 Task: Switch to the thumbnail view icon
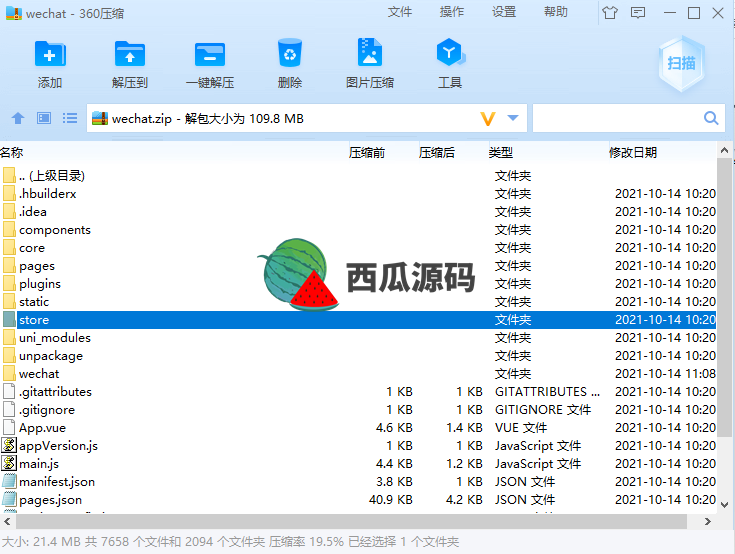tap(44, 118)
